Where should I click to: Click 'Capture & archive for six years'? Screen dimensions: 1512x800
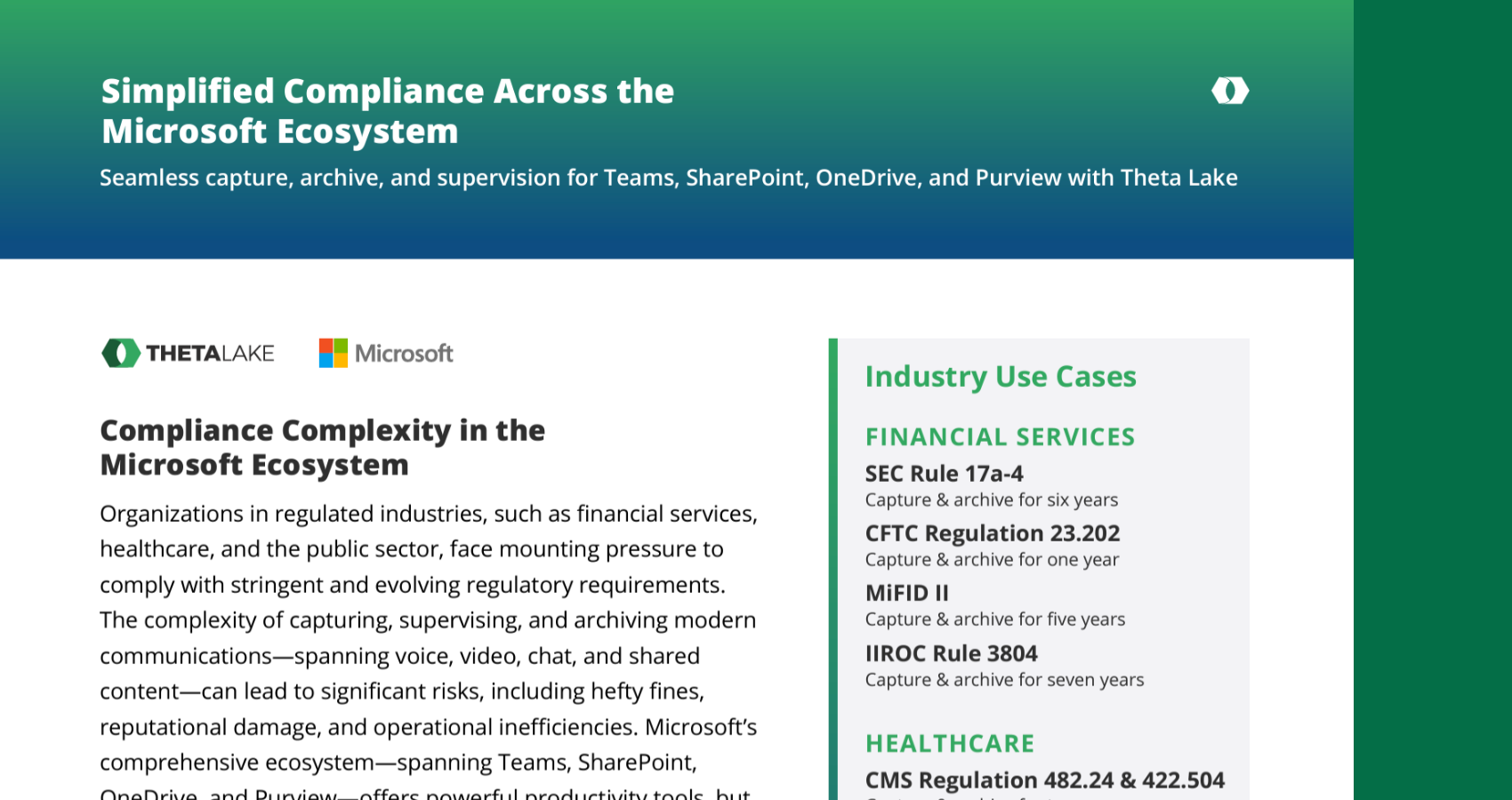[x=992, y=500]
